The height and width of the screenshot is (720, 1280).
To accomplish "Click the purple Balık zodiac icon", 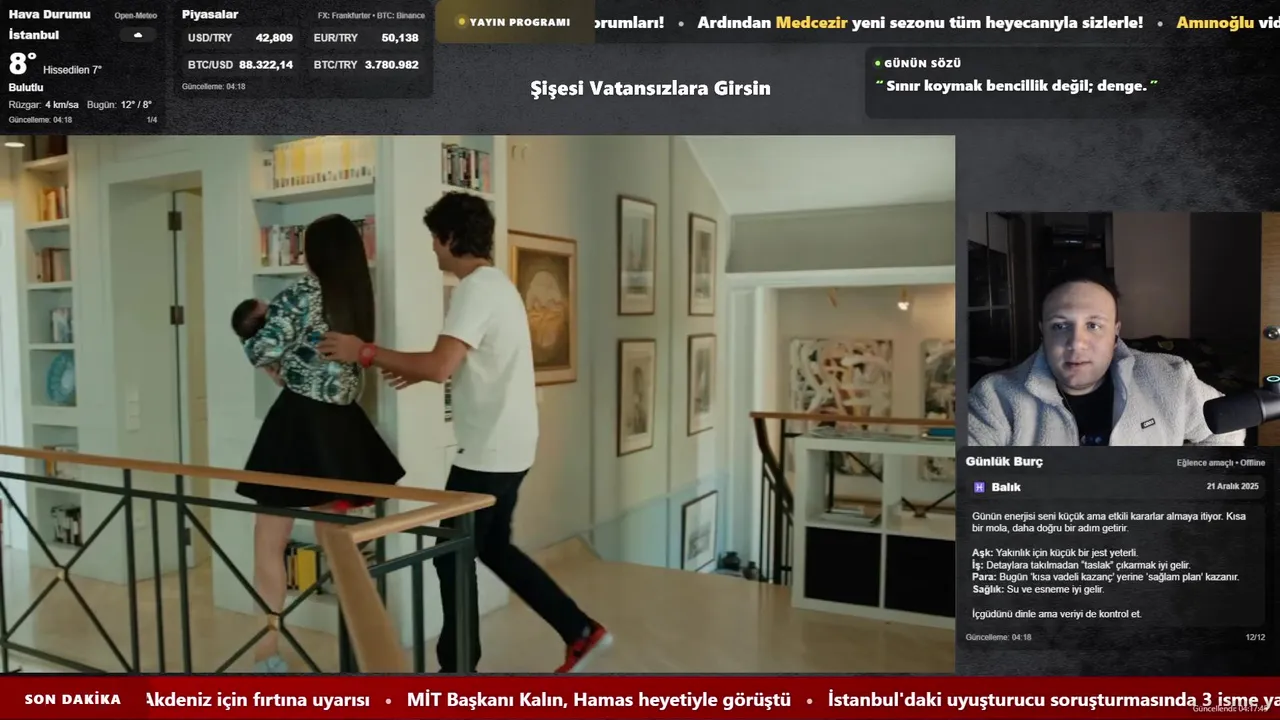I will (979, 487).
